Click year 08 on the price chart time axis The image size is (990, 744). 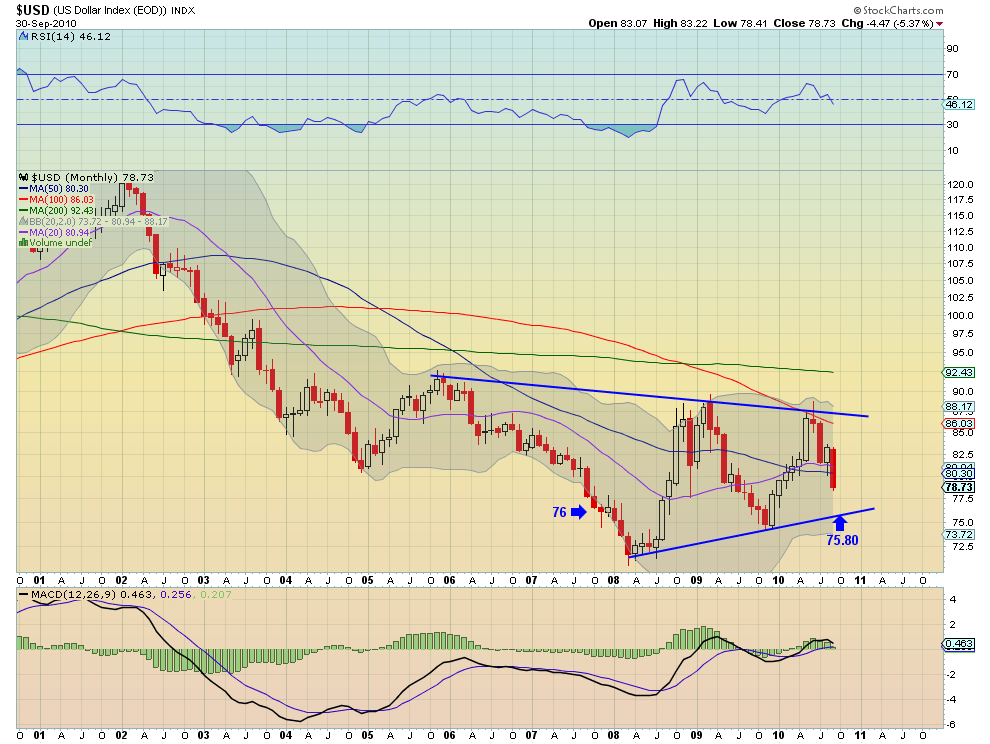(613, 580)
